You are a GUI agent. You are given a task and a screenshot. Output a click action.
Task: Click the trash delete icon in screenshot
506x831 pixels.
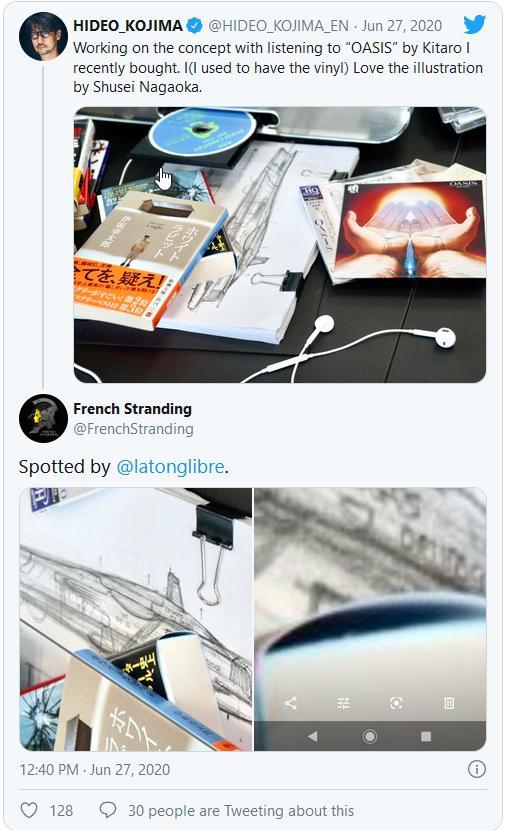[x=448, y=703]
